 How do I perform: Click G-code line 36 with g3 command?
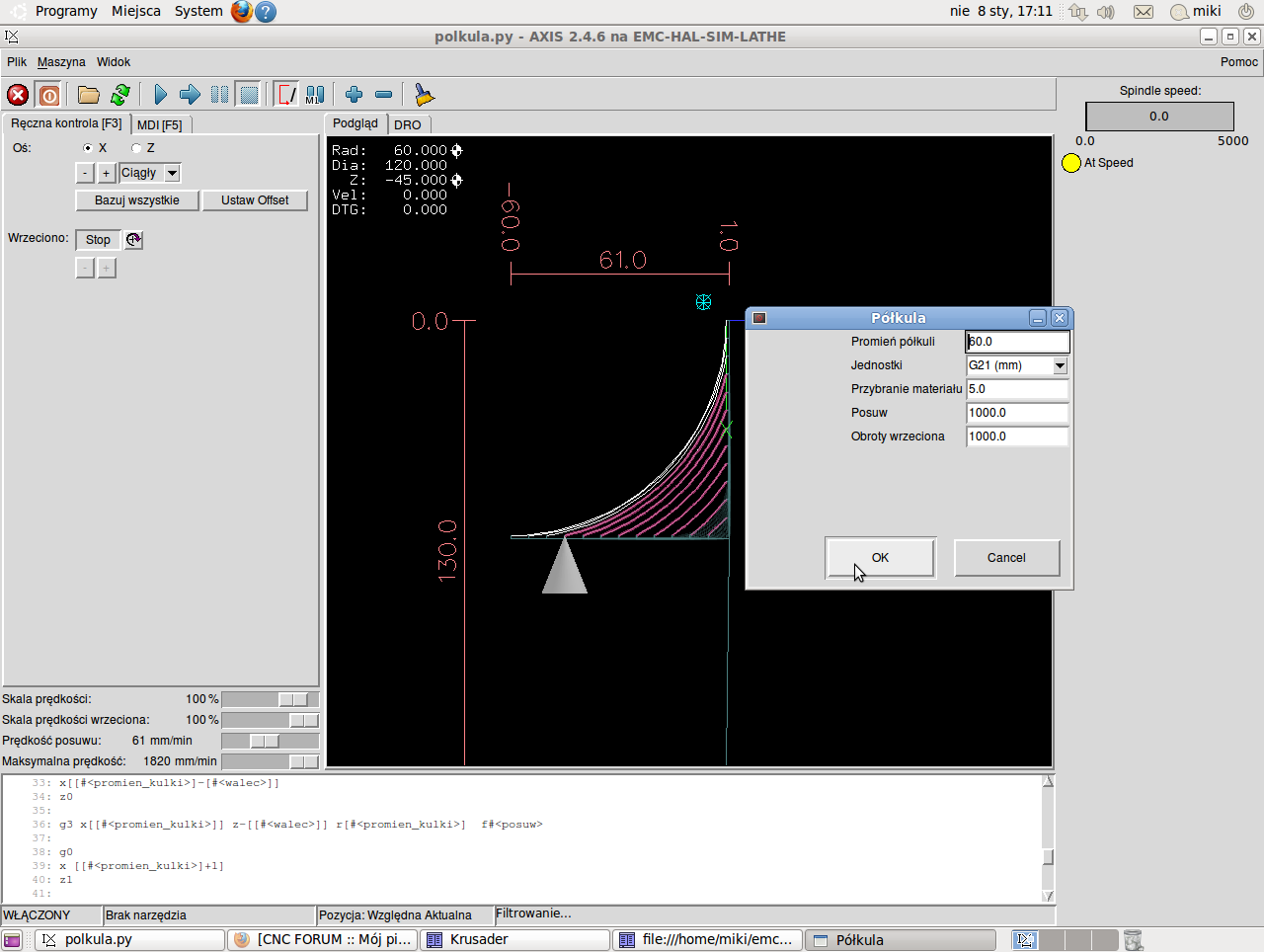tap(301, 825)
